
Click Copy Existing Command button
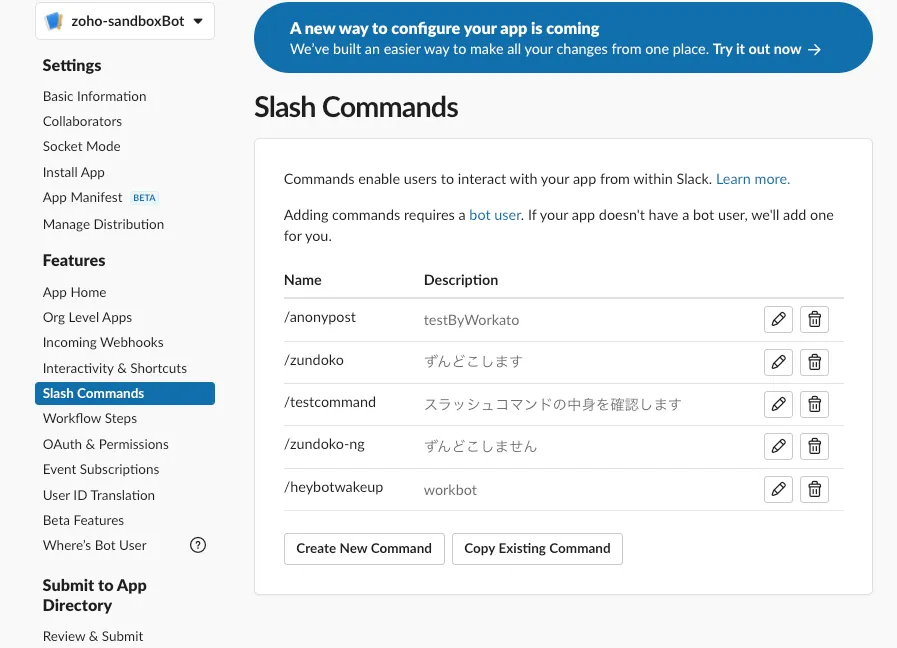[x=537, y=548]
